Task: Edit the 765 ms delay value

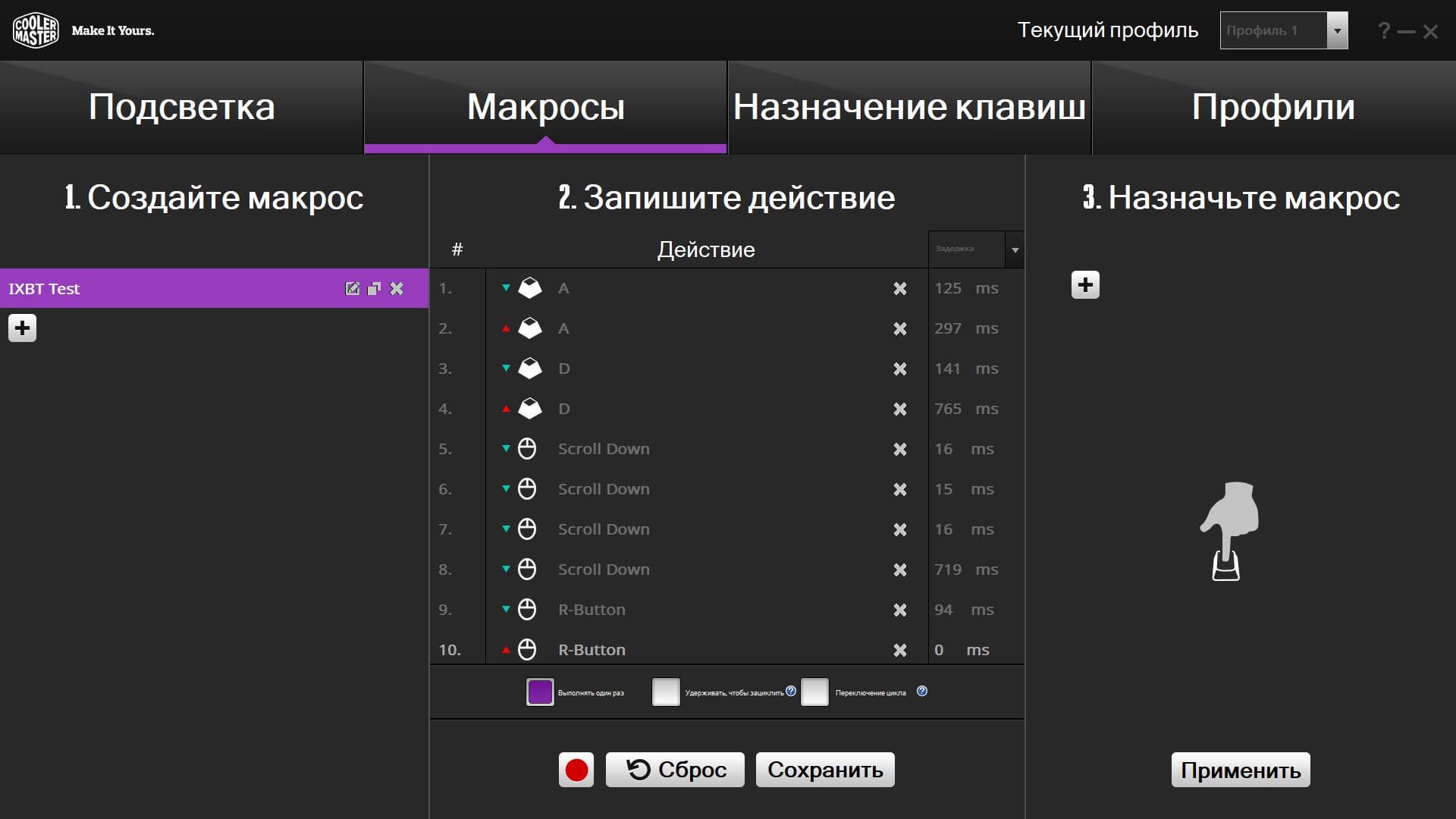Action: [948, 409]
